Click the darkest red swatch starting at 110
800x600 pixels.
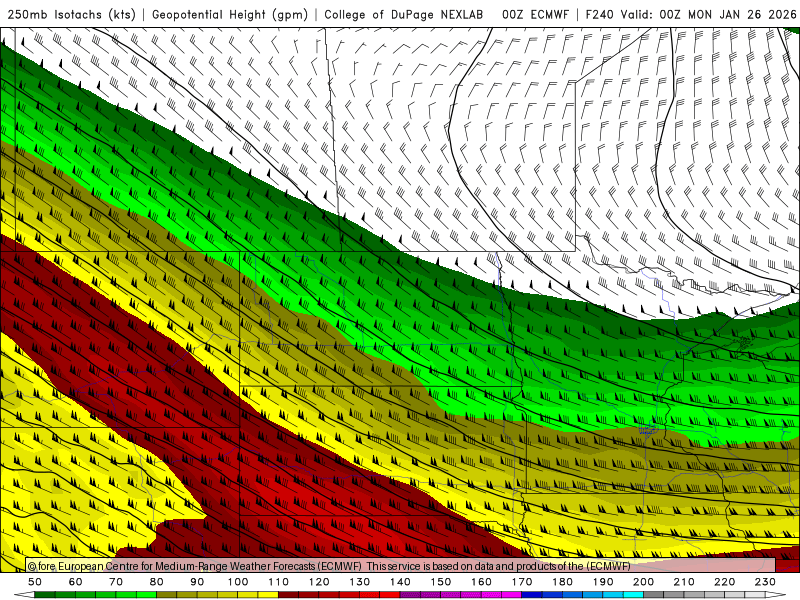tap(288, 595)
